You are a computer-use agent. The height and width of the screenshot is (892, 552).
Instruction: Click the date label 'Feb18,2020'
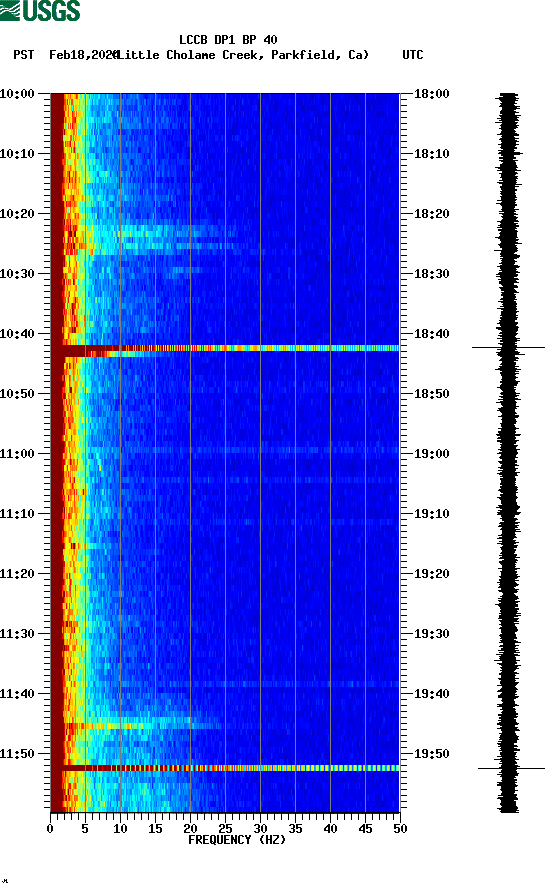(x=83, y=55)
